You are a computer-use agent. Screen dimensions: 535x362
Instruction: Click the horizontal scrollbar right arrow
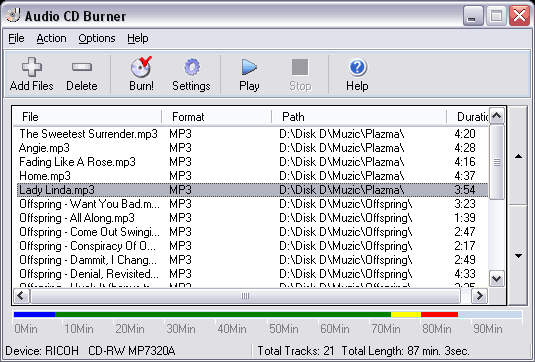click(479, 295)
